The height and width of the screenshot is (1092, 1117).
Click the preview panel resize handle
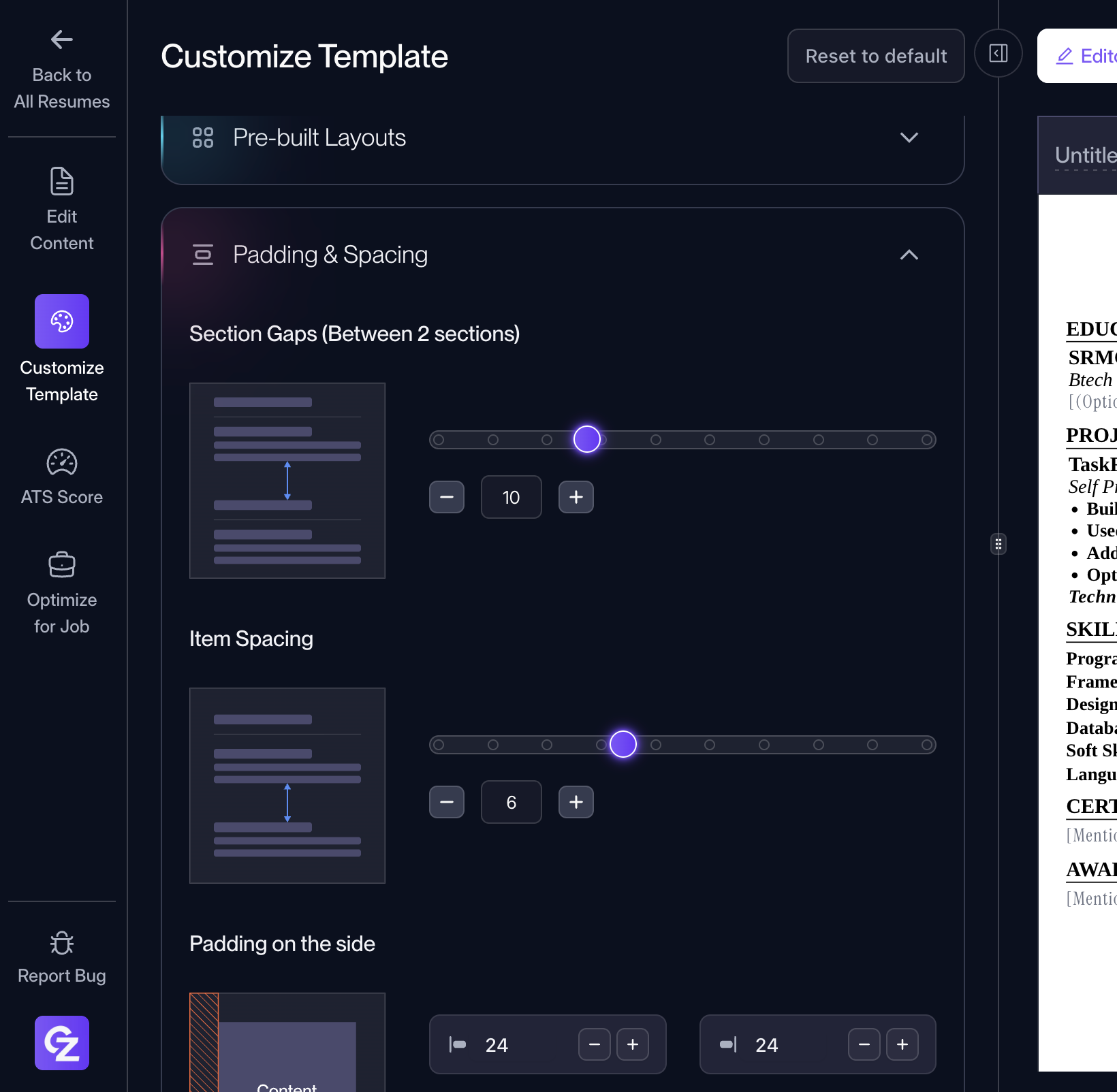coord(998,544)
